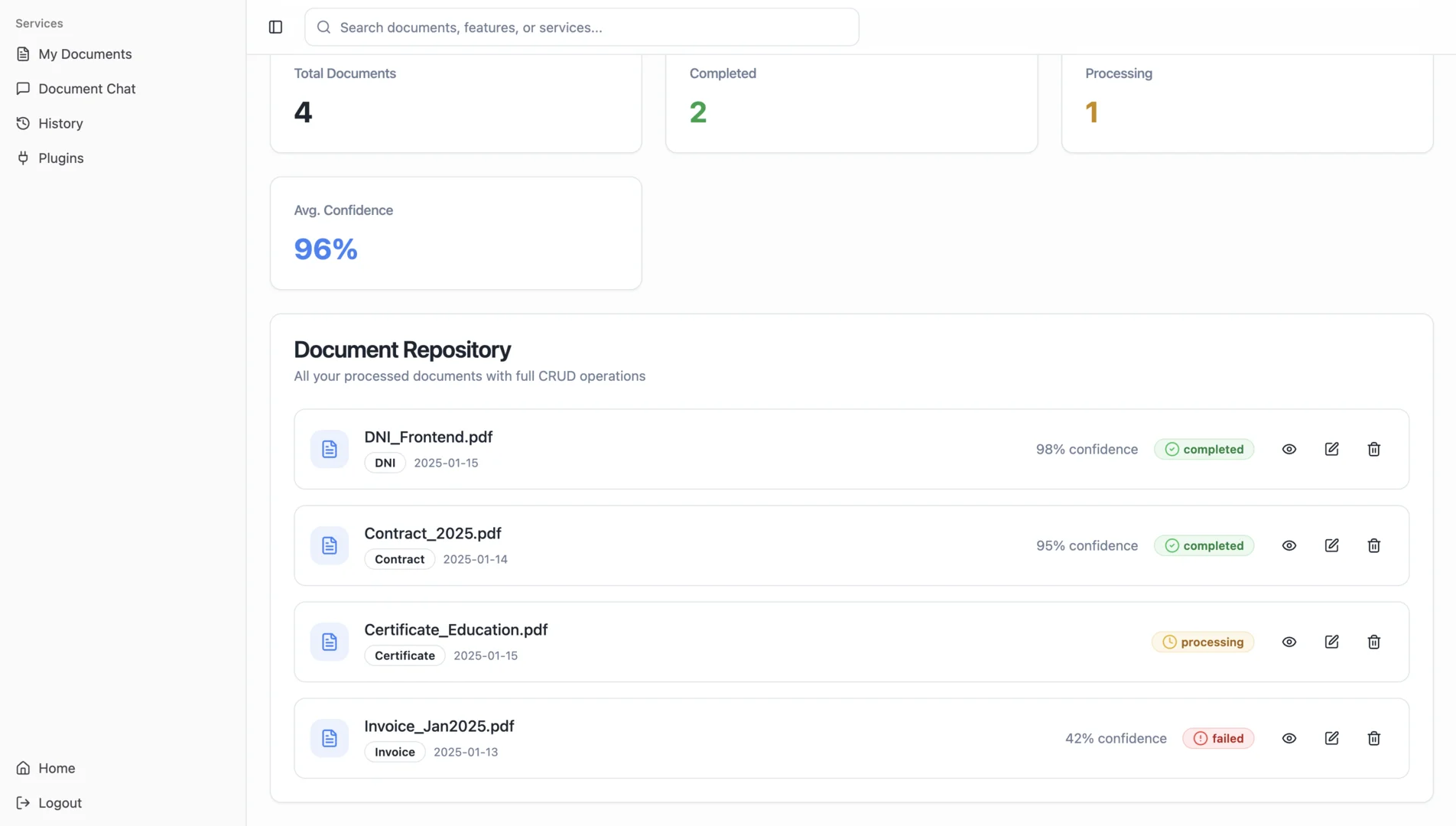
Task: Open Document Chat from sidebar
Action: coord(86,89)
